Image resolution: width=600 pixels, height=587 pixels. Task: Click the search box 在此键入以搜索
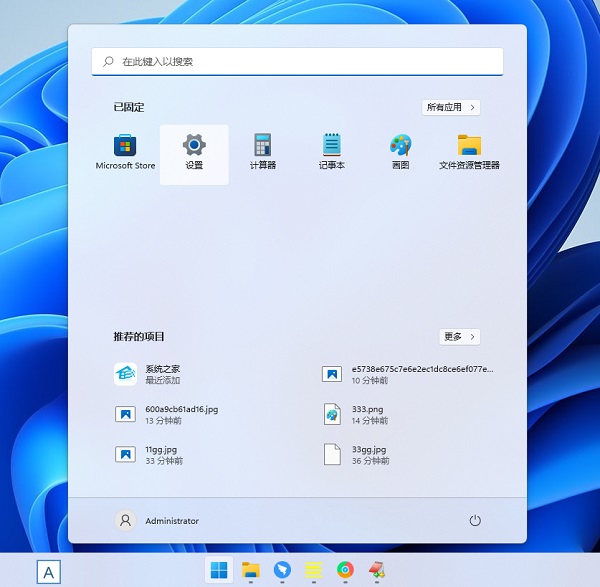pyautogui.click(x=297, y=62)
